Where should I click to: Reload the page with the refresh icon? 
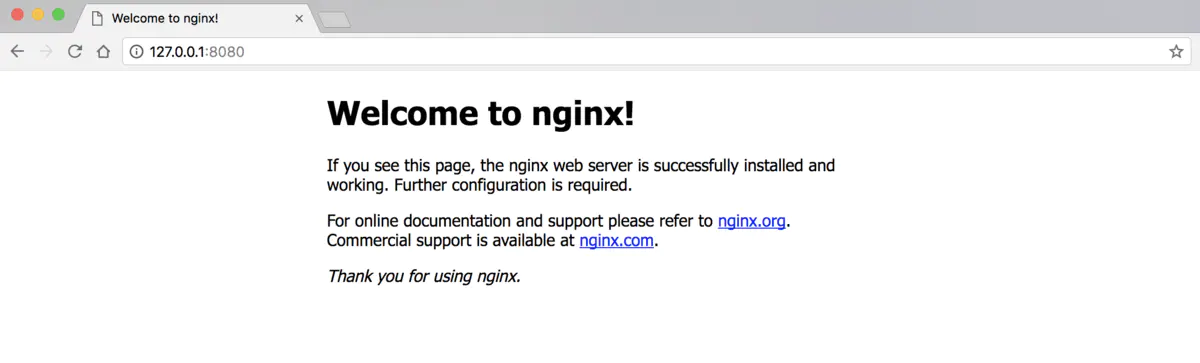coord(74,52)
